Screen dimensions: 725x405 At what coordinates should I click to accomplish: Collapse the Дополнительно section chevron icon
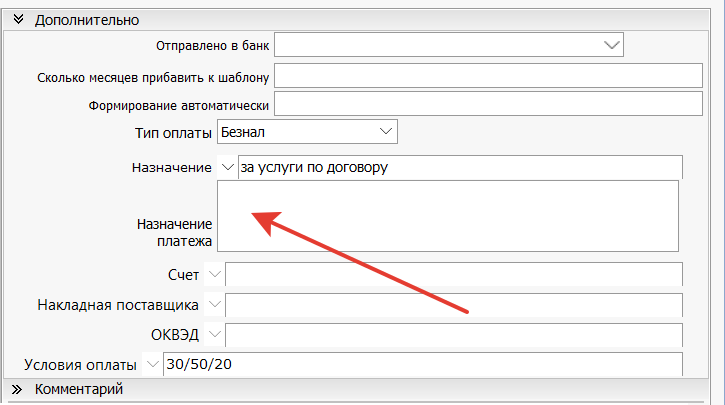tap(18, 20)
